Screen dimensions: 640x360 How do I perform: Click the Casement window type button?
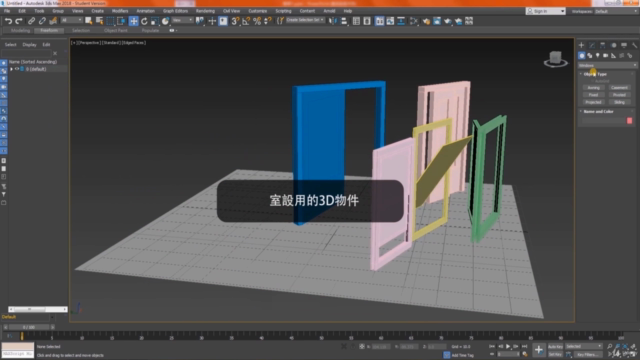619,88
